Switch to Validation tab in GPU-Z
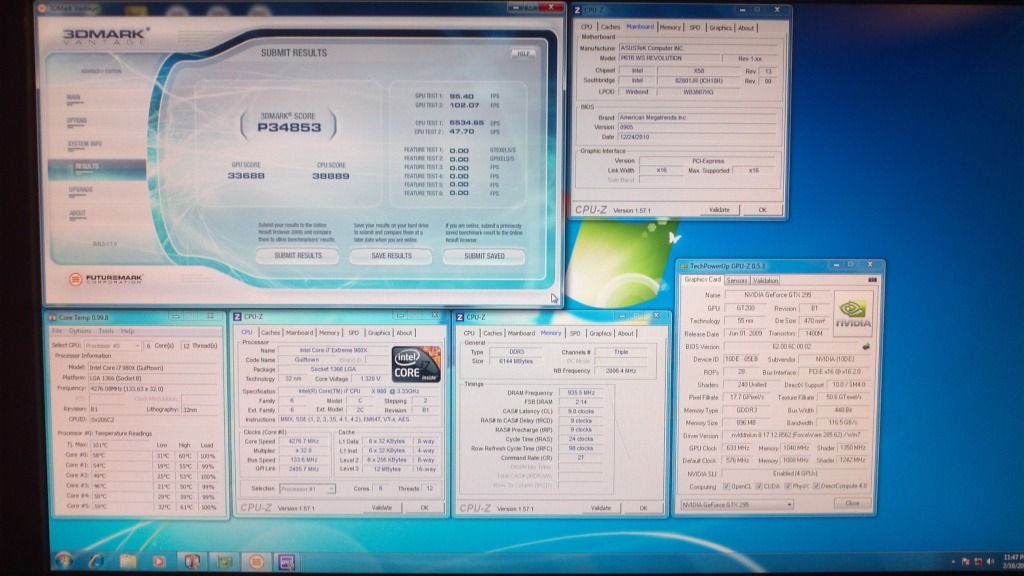The width and height of the screenshot is (1024, 576). [765, 281]
